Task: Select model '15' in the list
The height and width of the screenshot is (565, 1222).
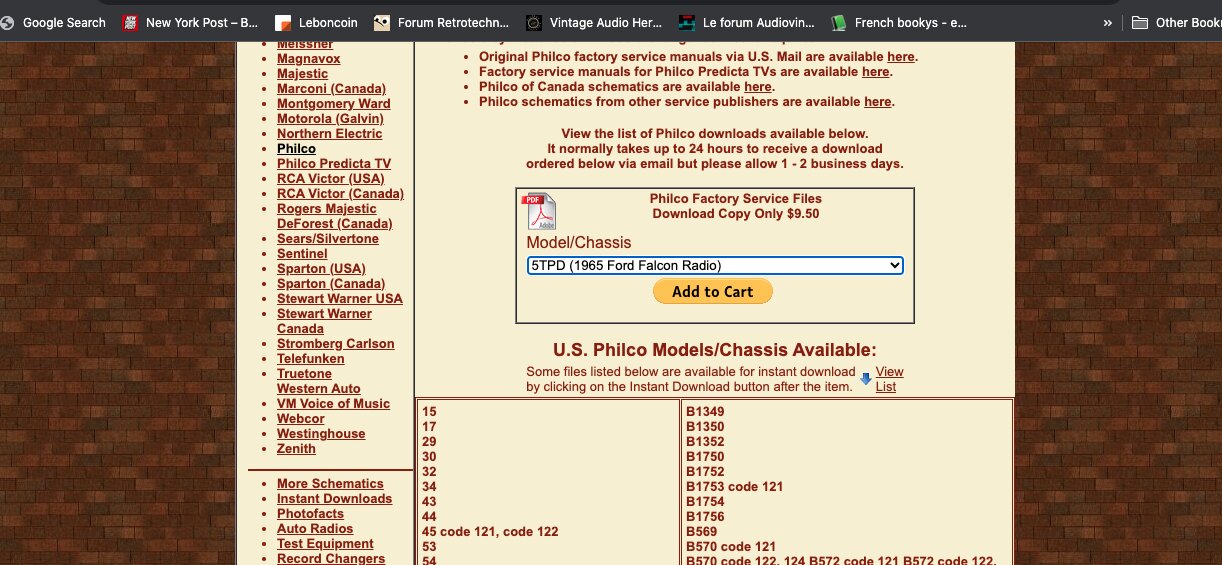Action: tap(429, 412)
